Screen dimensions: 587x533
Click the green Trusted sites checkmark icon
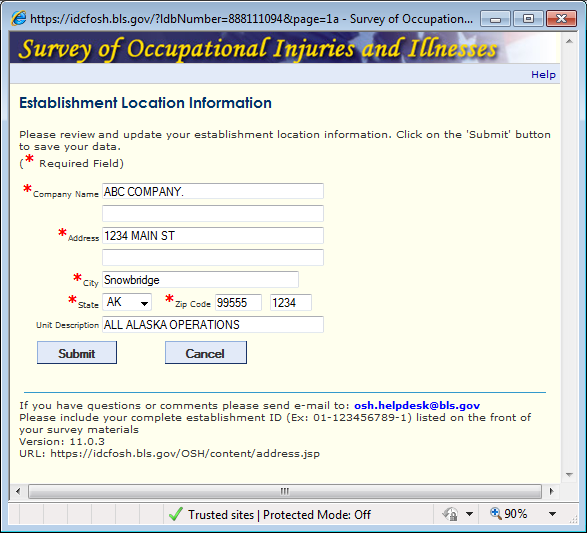[x=176, y=514]
